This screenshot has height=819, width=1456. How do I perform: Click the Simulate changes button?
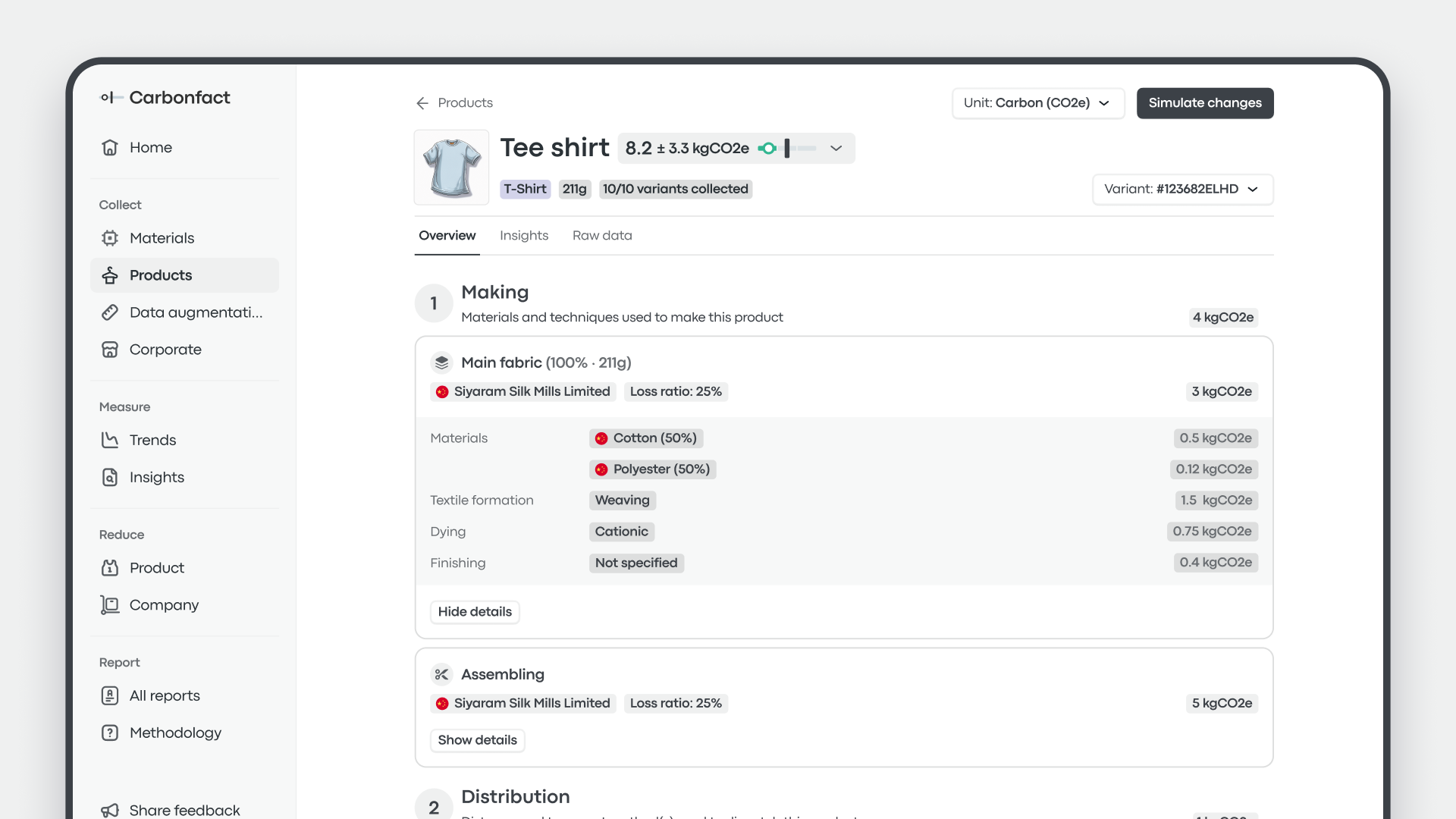(1205, 103)
